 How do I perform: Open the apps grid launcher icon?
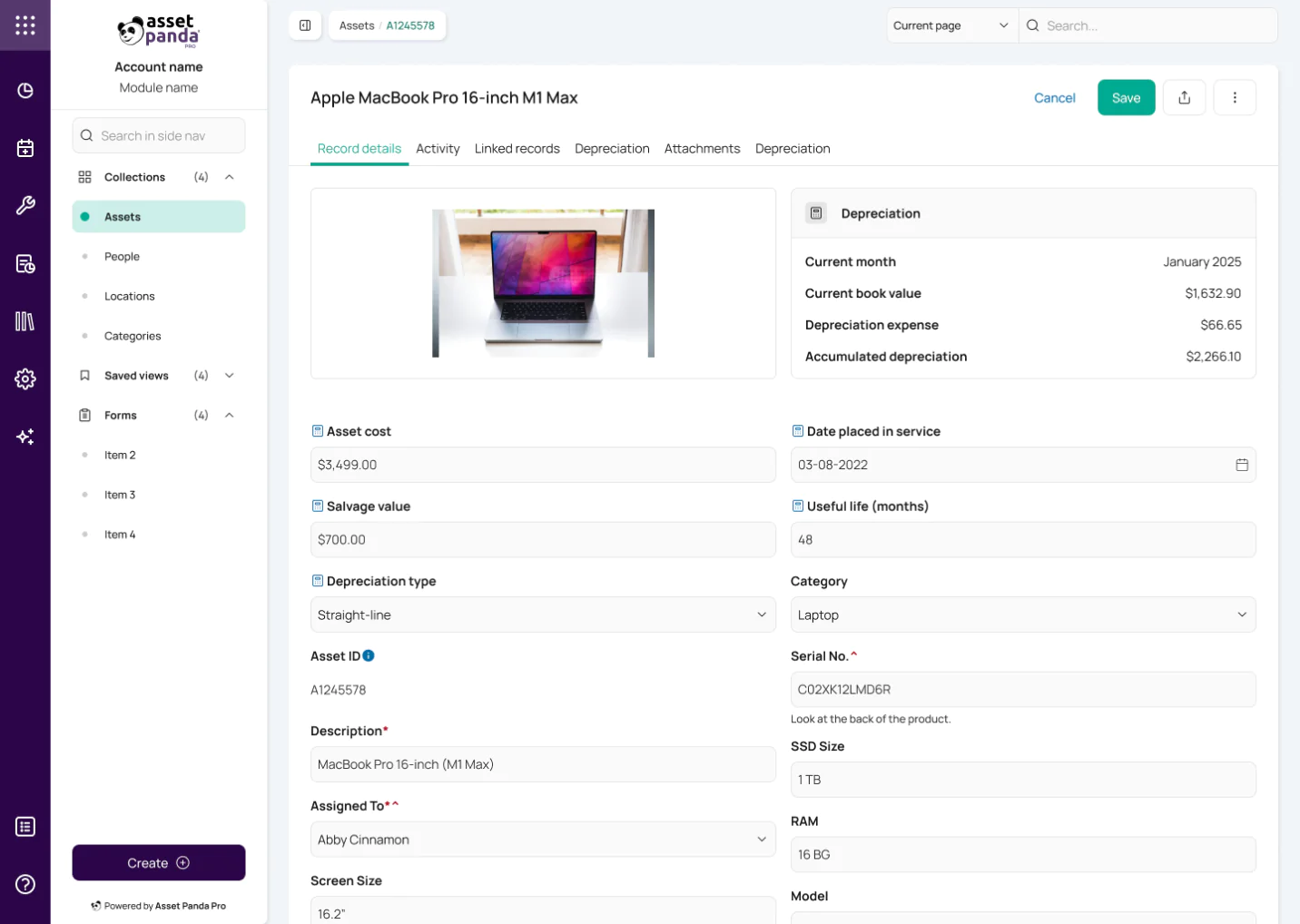(25, 25)
